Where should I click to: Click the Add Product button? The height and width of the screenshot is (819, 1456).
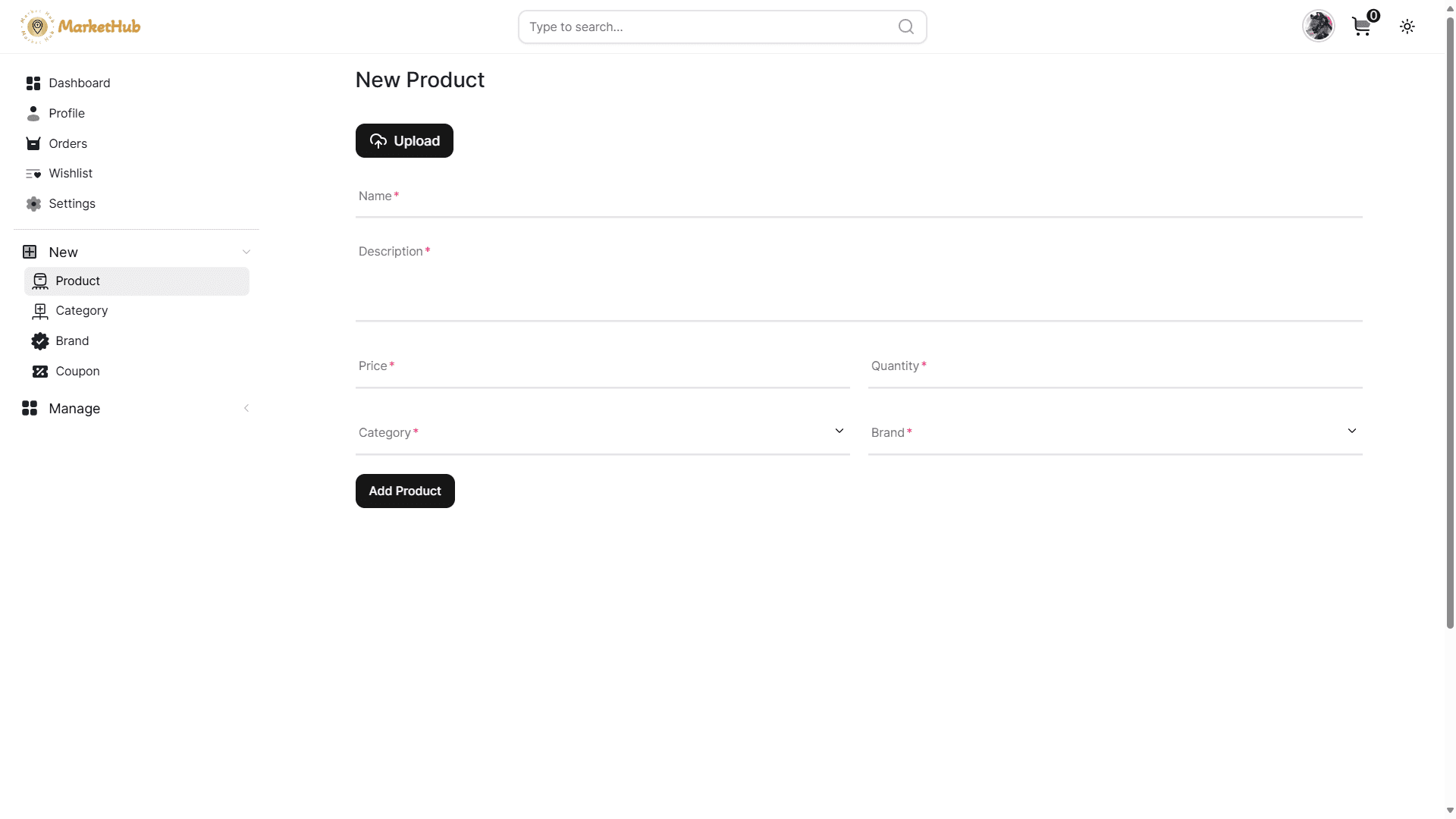point(405,491)
